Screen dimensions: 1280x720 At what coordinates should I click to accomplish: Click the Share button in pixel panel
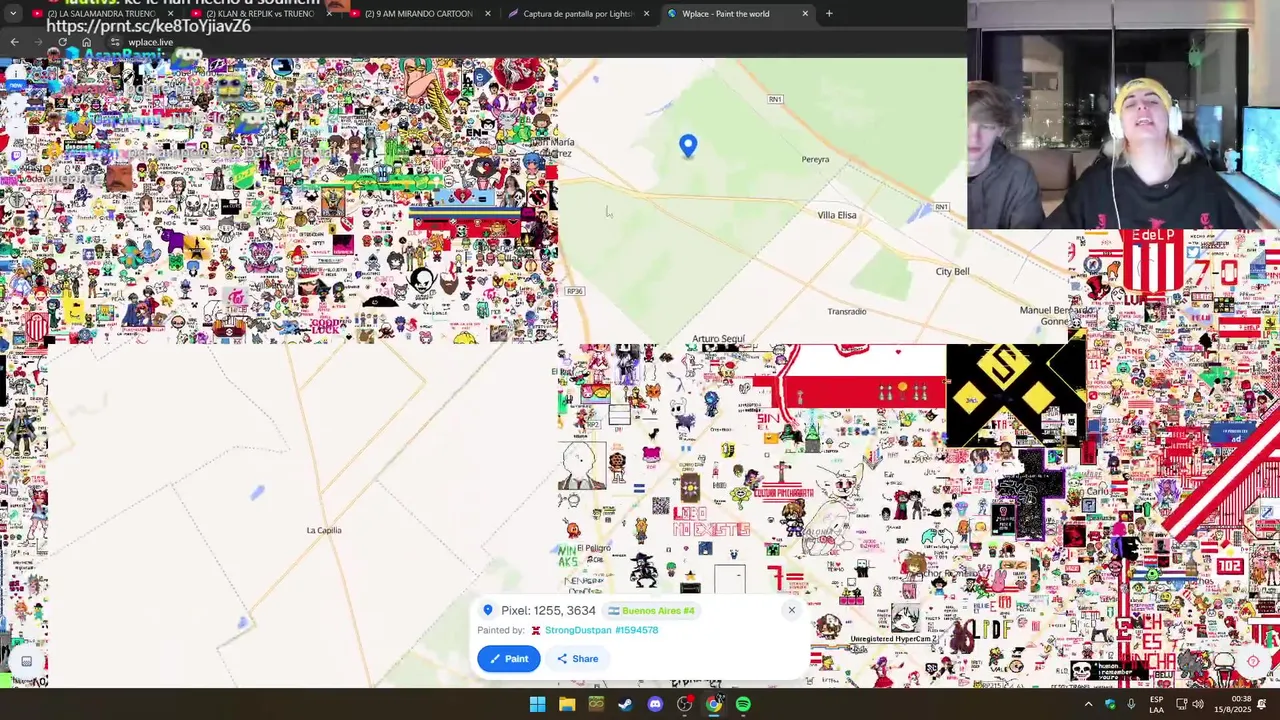[577, 658]
